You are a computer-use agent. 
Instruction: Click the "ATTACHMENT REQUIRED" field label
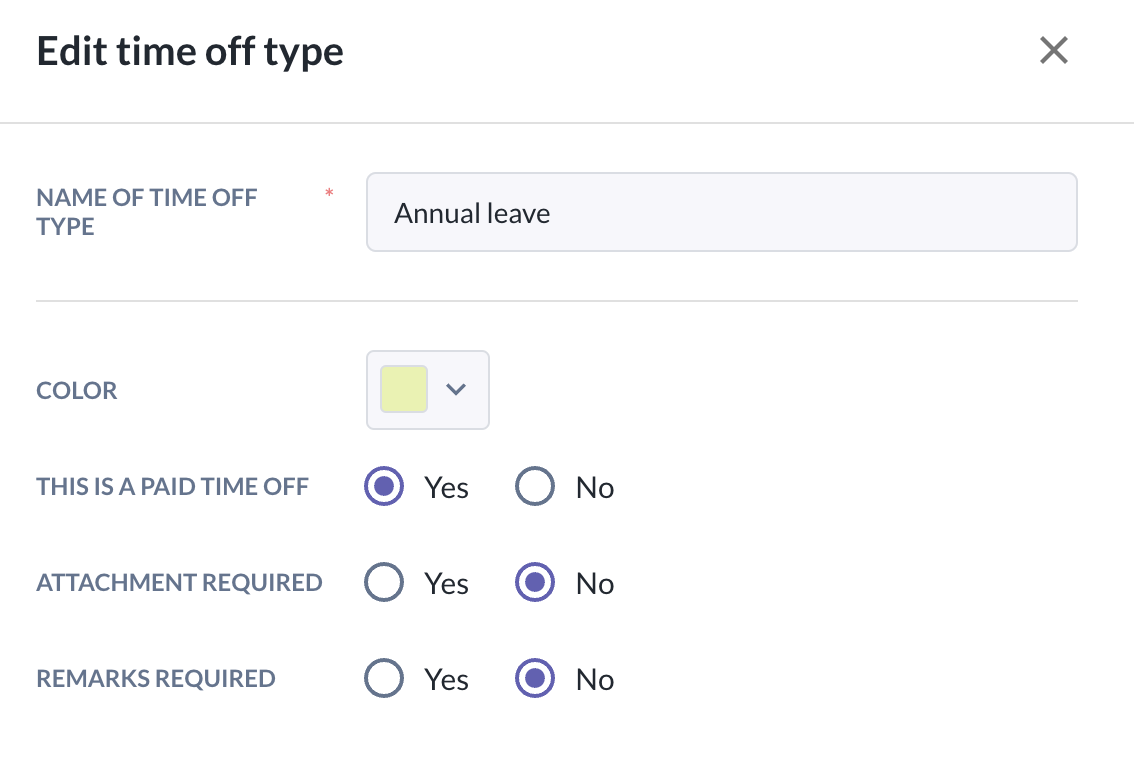point(179,583)
